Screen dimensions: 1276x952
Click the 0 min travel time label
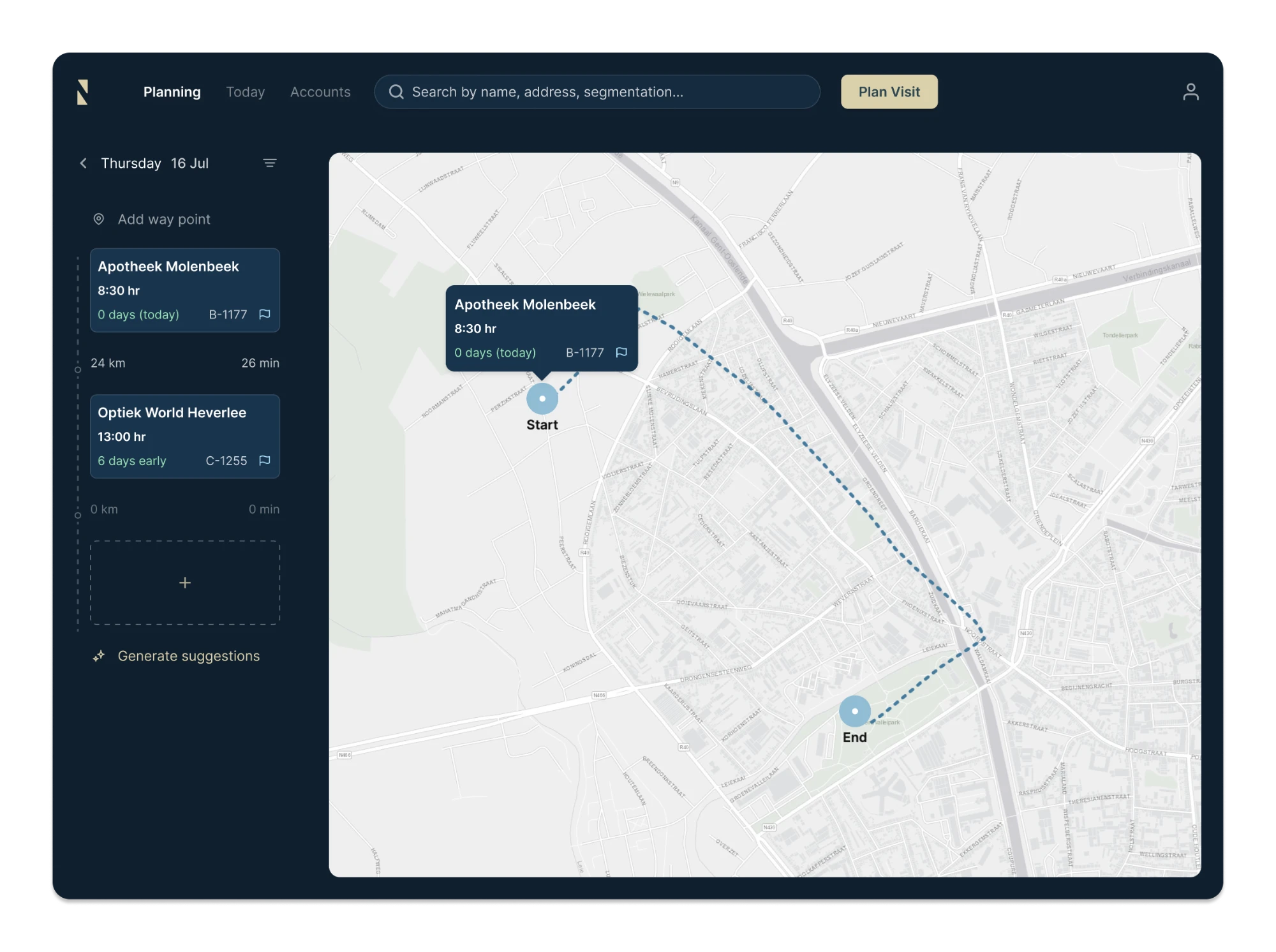pyautogui.click(x=264, y=509)
